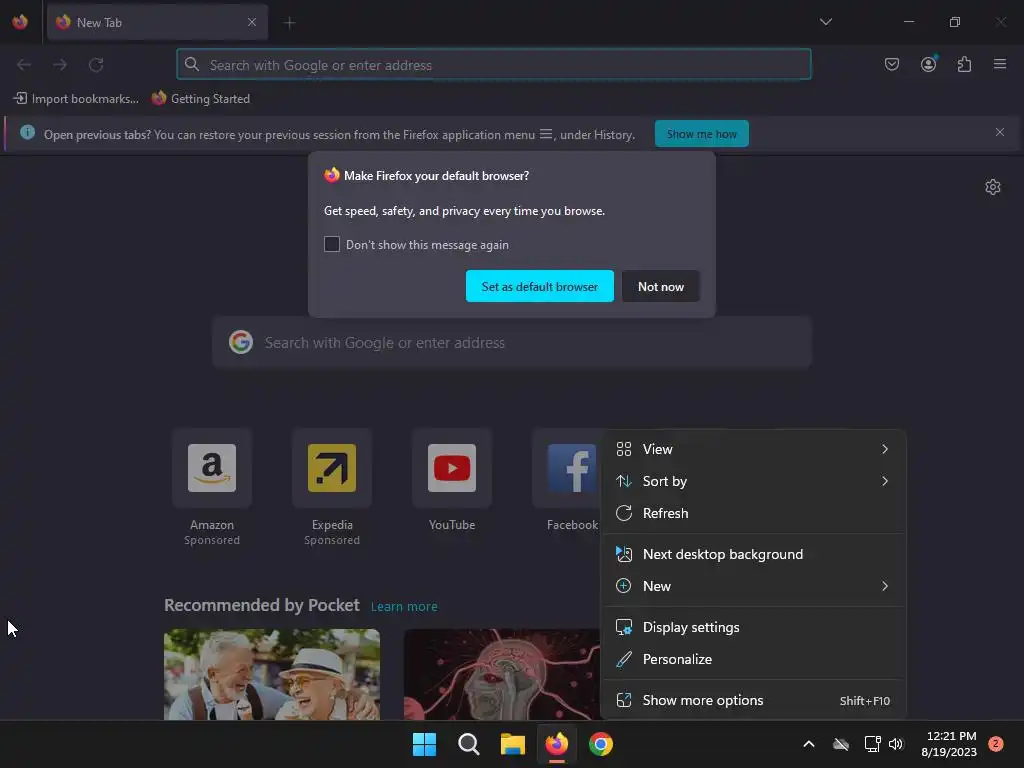Viewport: 1024px width, 768px height.
Task: Select Refresh in the context menu
Action: pyautogui.click(x=754, y=513)
